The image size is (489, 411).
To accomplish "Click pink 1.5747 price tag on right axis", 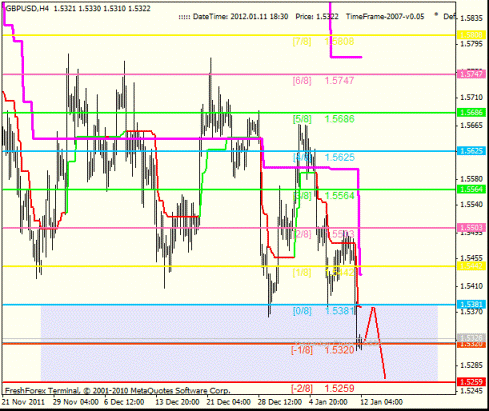I will (x=471, y=74).
